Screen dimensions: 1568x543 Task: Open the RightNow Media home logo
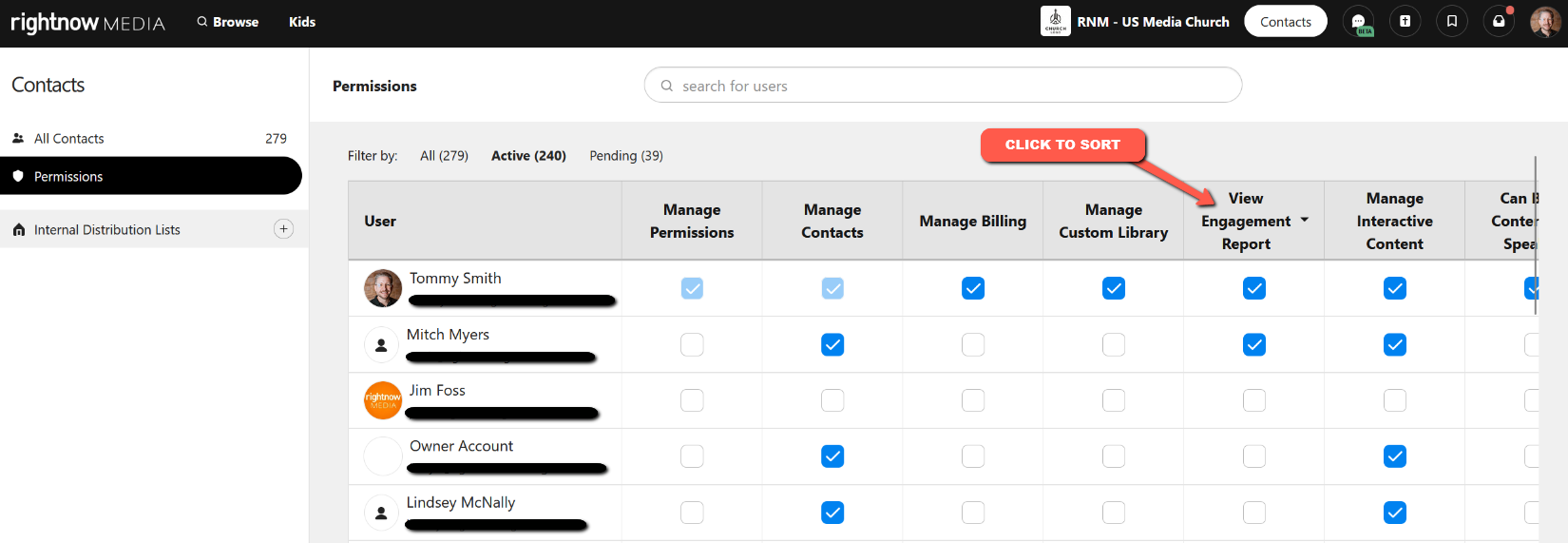[x=87, y=22]
